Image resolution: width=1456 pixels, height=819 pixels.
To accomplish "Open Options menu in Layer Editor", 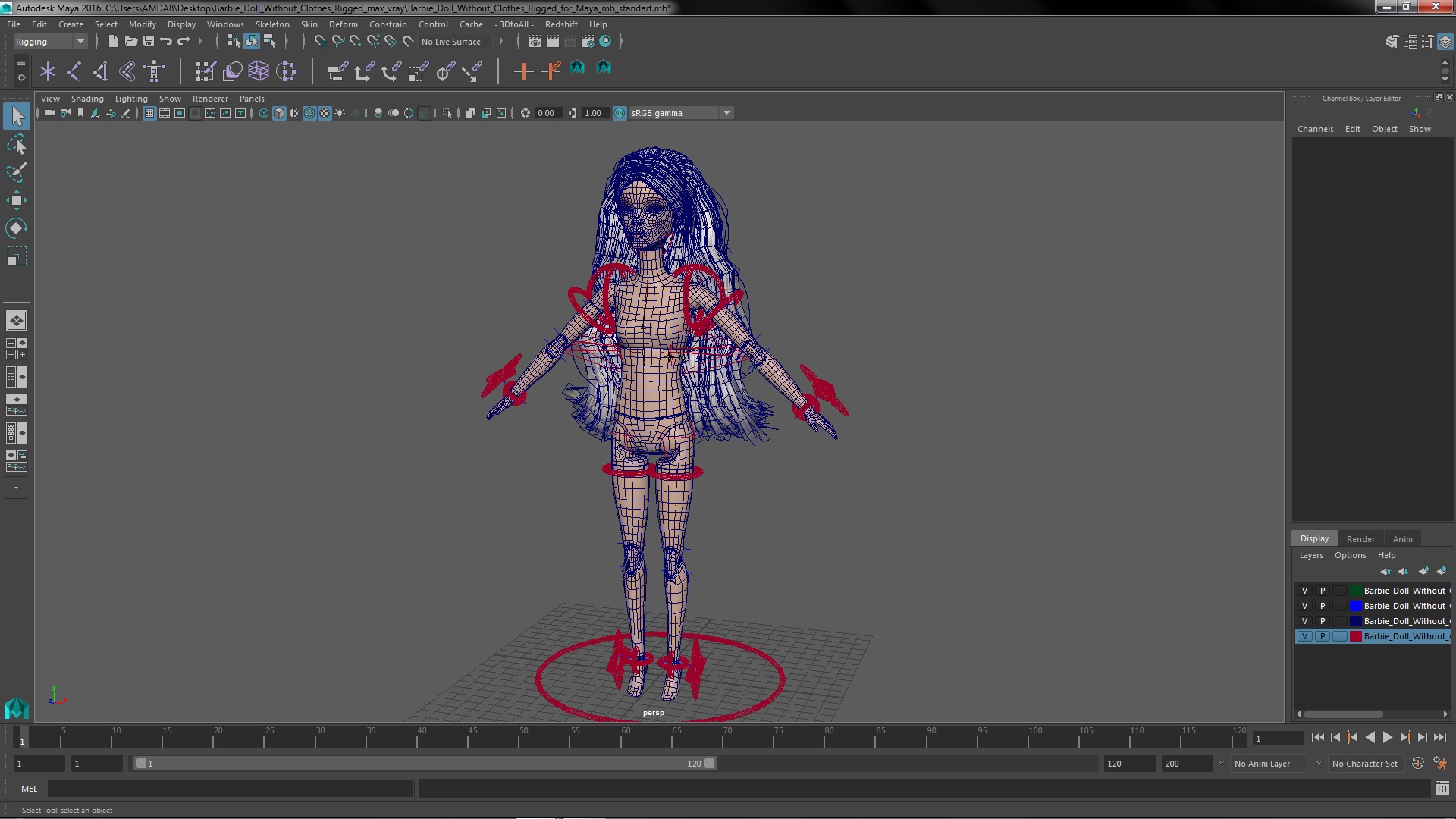I will (x=1351, y=555).
